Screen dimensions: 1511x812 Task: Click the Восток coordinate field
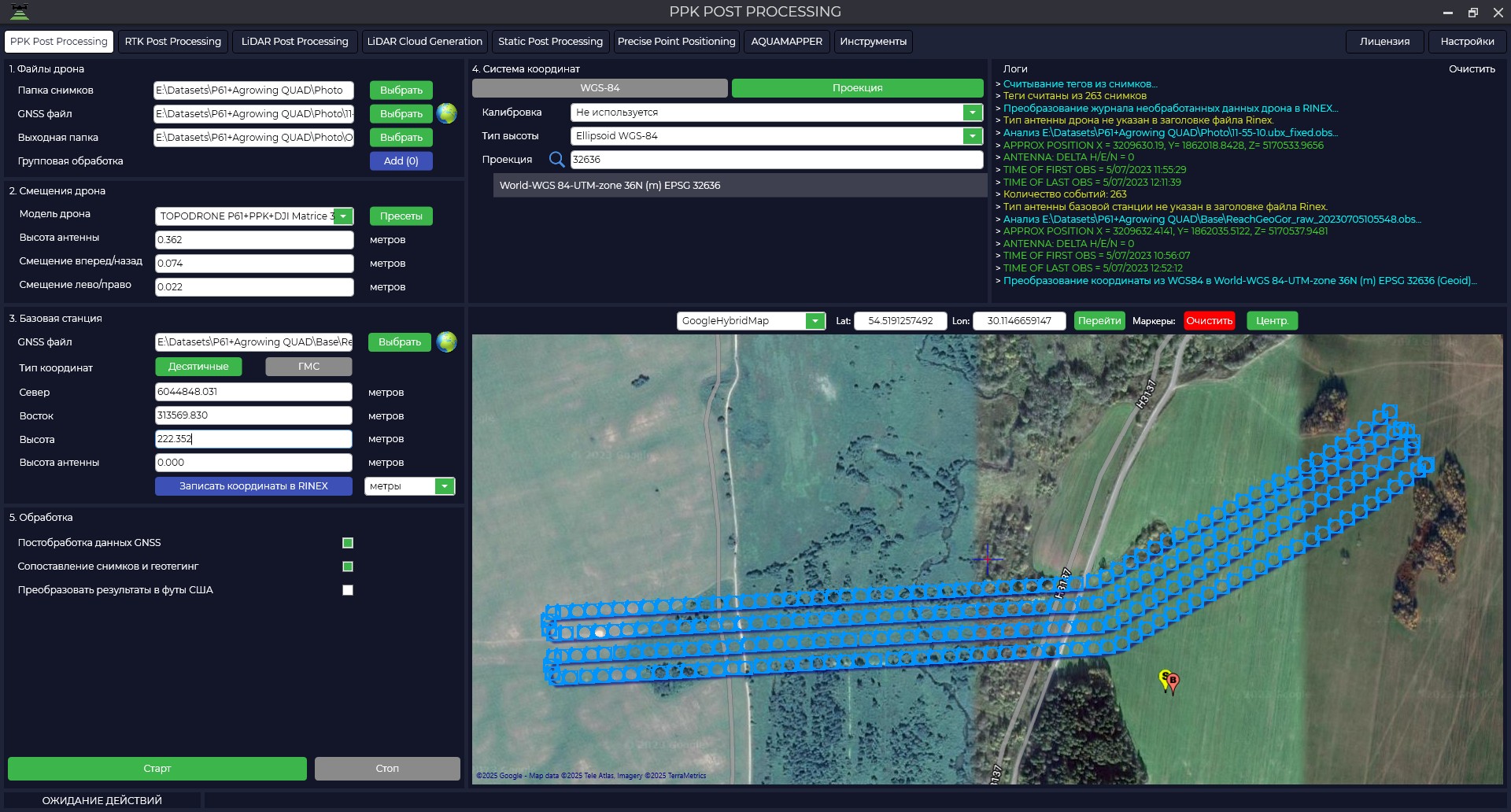[x=253, y=415]
